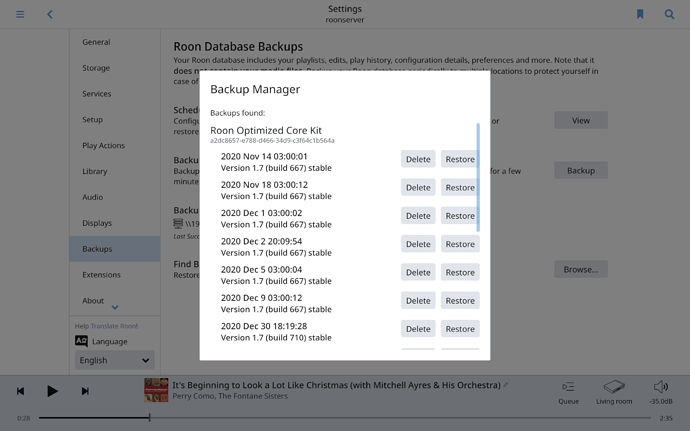Click backup ID a2dc8657-e788 text
The width and height of the screenshot is (690, 431).
pos(272,141)
